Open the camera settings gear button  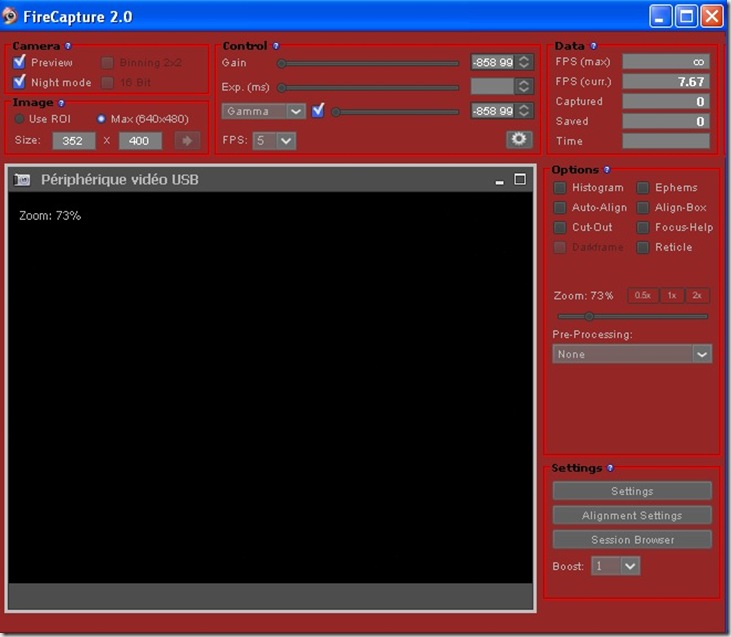[x=519, y=139]
